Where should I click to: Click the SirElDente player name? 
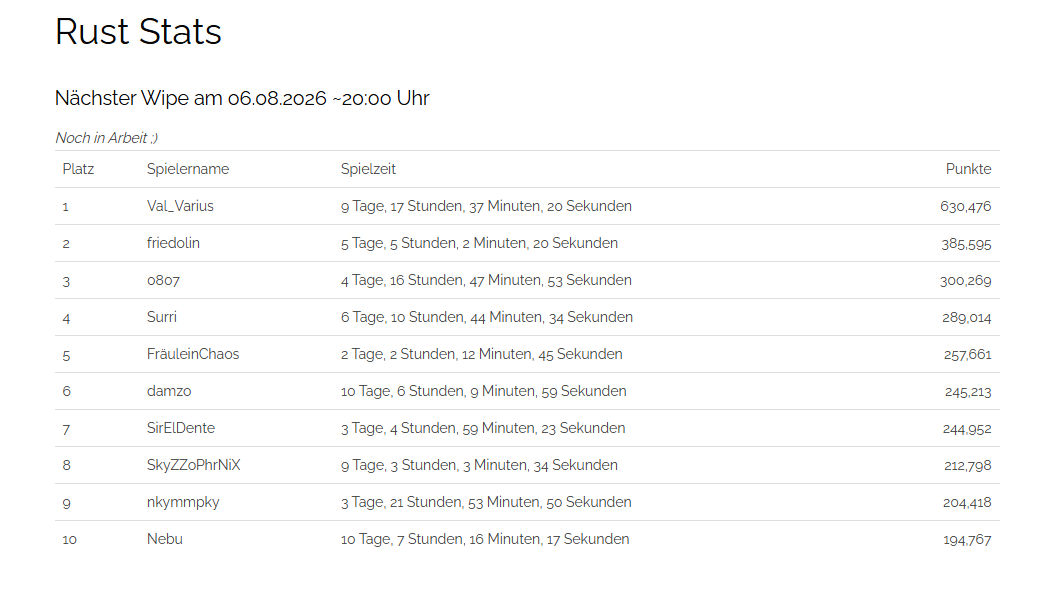181,428
